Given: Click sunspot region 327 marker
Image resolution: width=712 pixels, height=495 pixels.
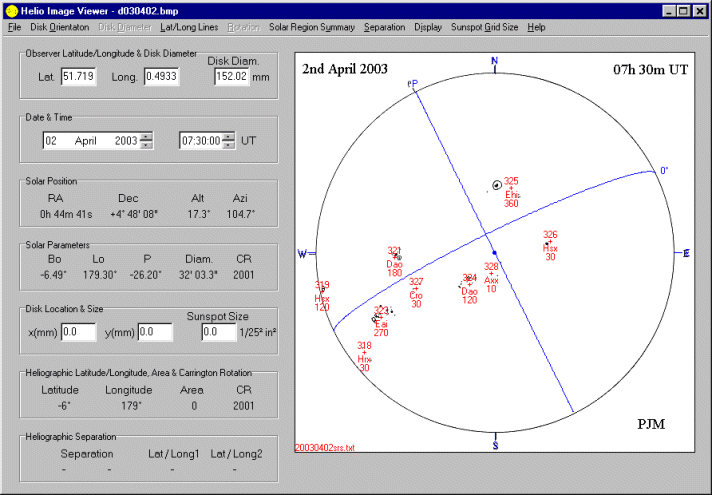Looking at the screenshot, I should point(415,289).
